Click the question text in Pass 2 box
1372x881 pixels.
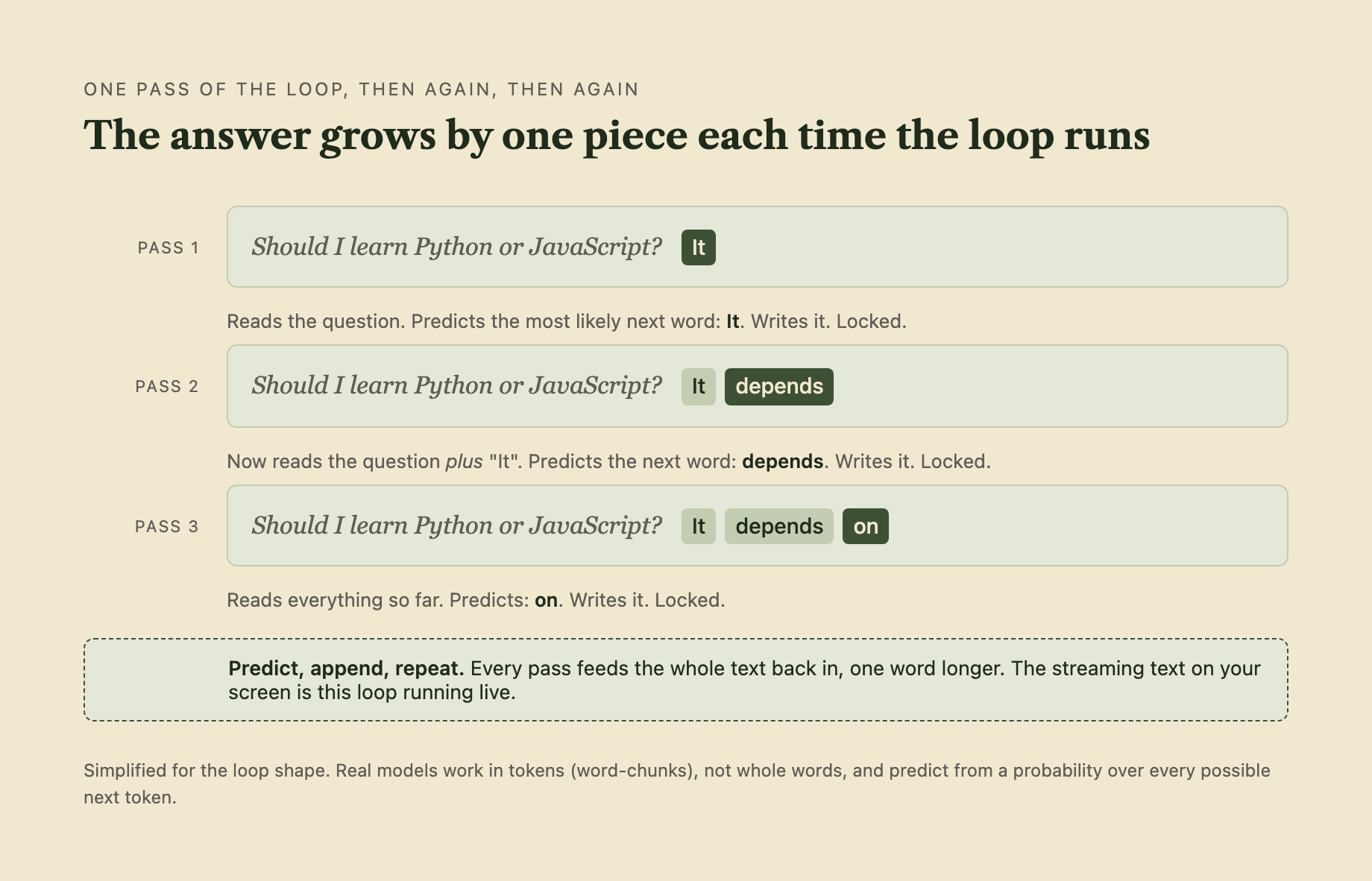456,385
